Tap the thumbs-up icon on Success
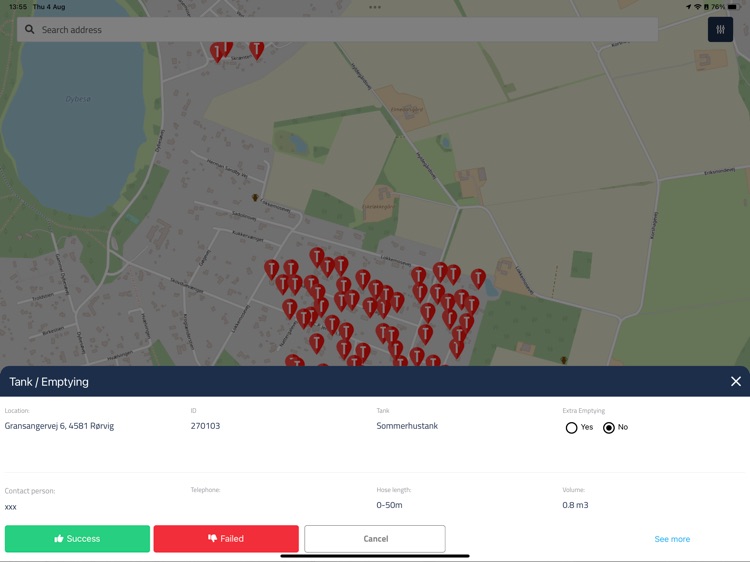The width and height of the screenshot is (750, 562). [59, 539]
